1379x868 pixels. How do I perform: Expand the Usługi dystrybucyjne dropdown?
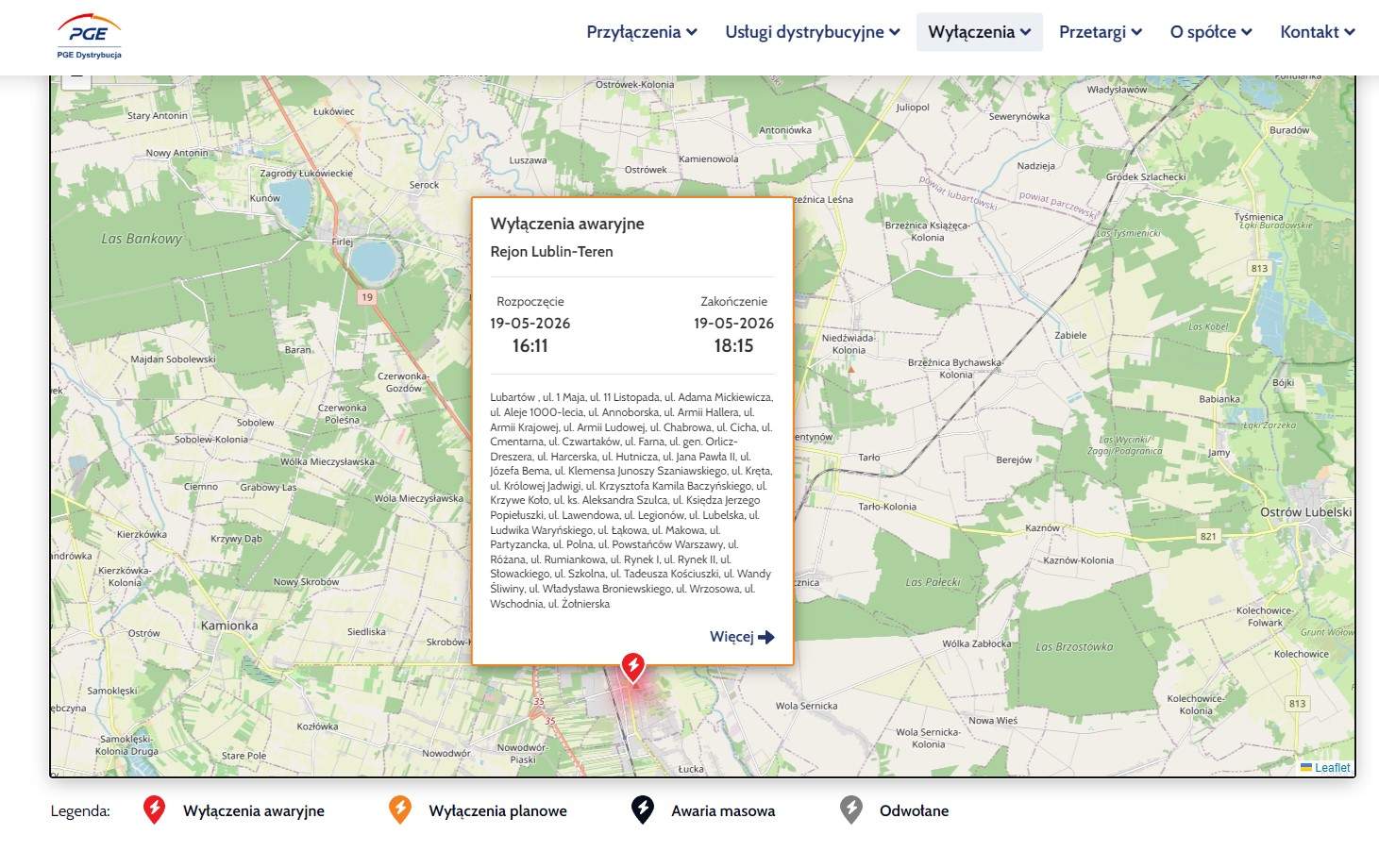(813, 32)
